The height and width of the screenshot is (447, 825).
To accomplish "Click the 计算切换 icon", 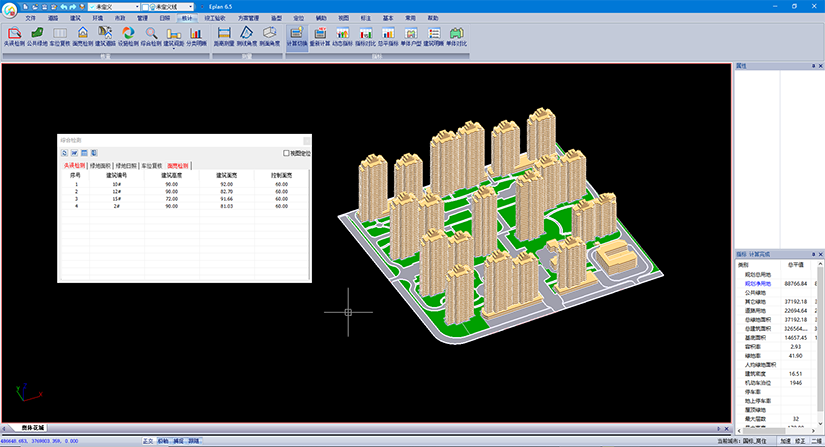I will coord(297,35).
